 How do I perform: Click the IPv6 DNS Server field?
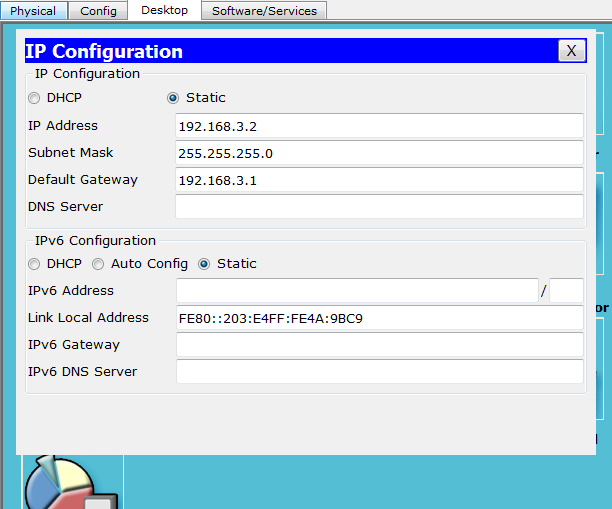380,372
